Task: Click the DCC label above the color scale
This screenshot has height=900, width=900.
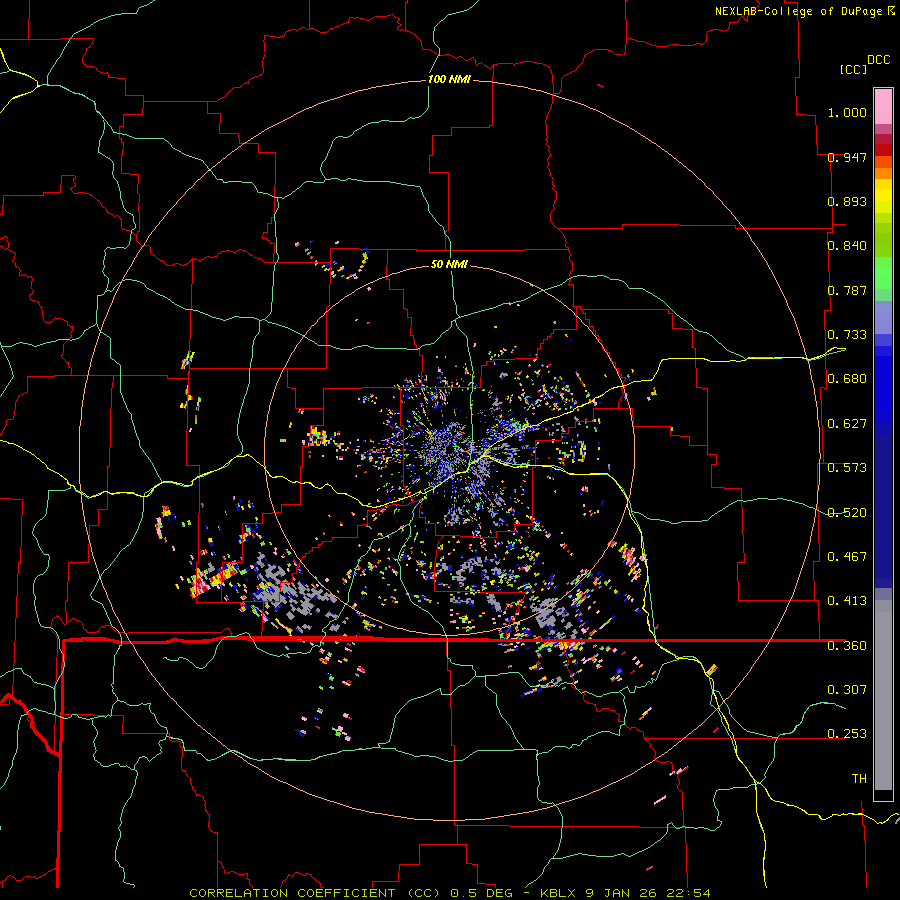Action: pyautogui.click(x=879, y=59)
